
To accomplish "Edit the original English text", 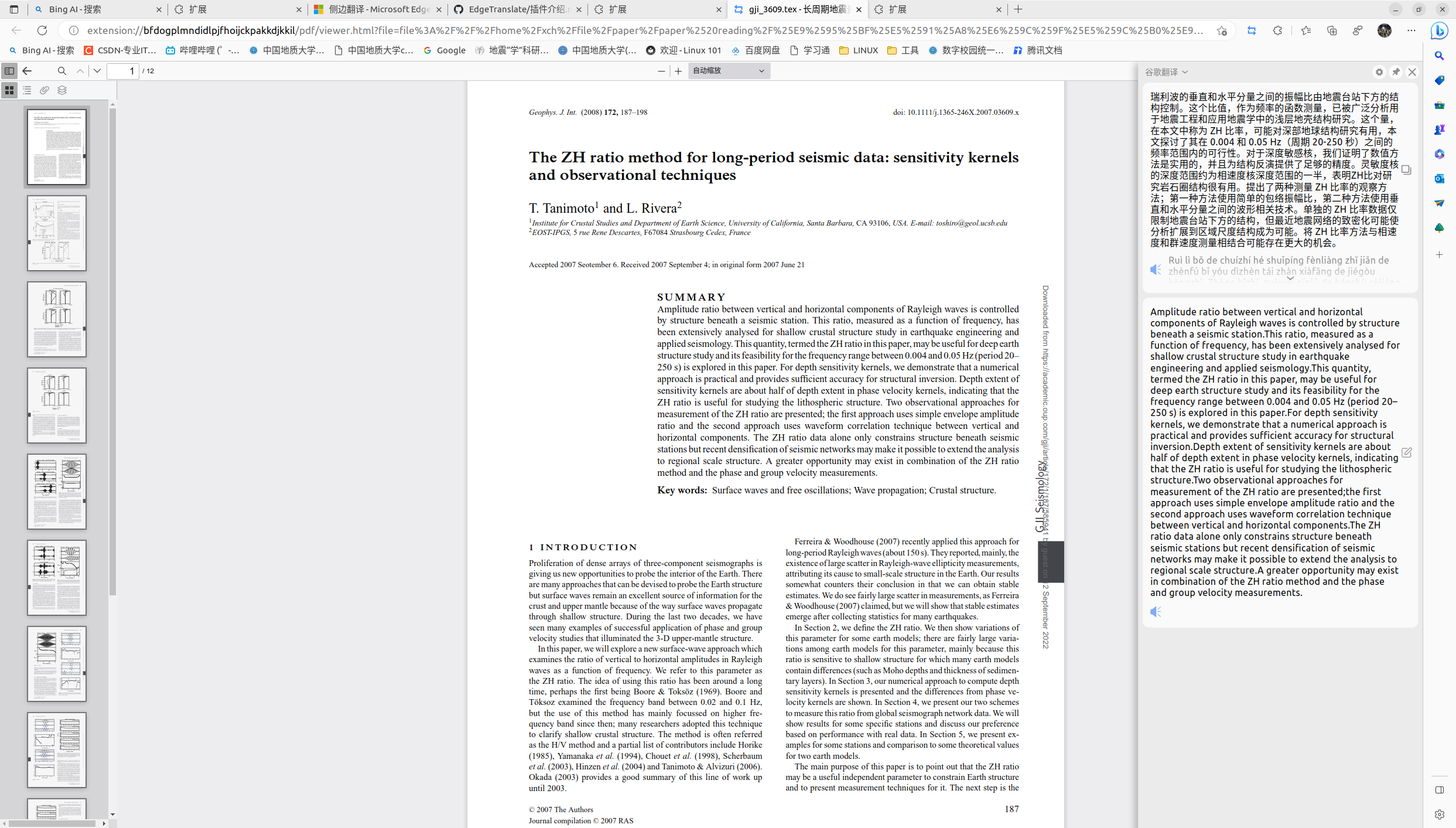I will (1406, 452).
